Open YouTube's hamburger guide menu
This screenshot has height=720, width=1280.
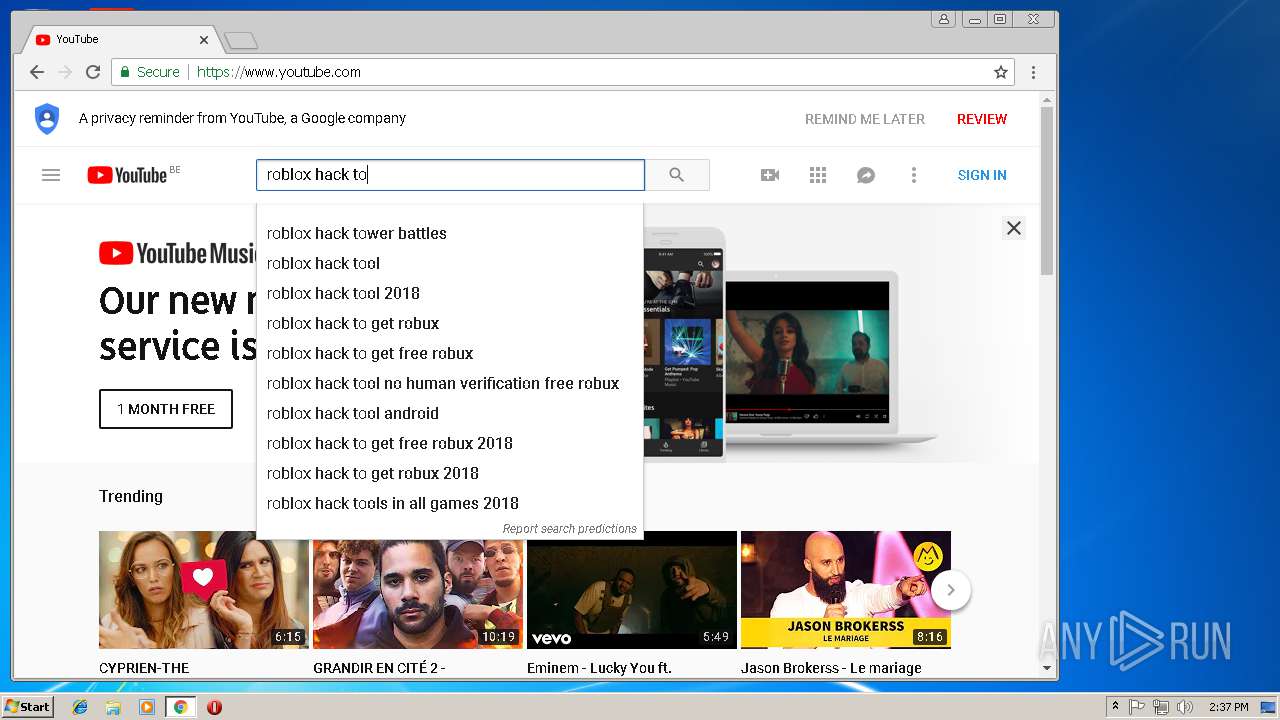pyautogui.click(x=51, y=175)
